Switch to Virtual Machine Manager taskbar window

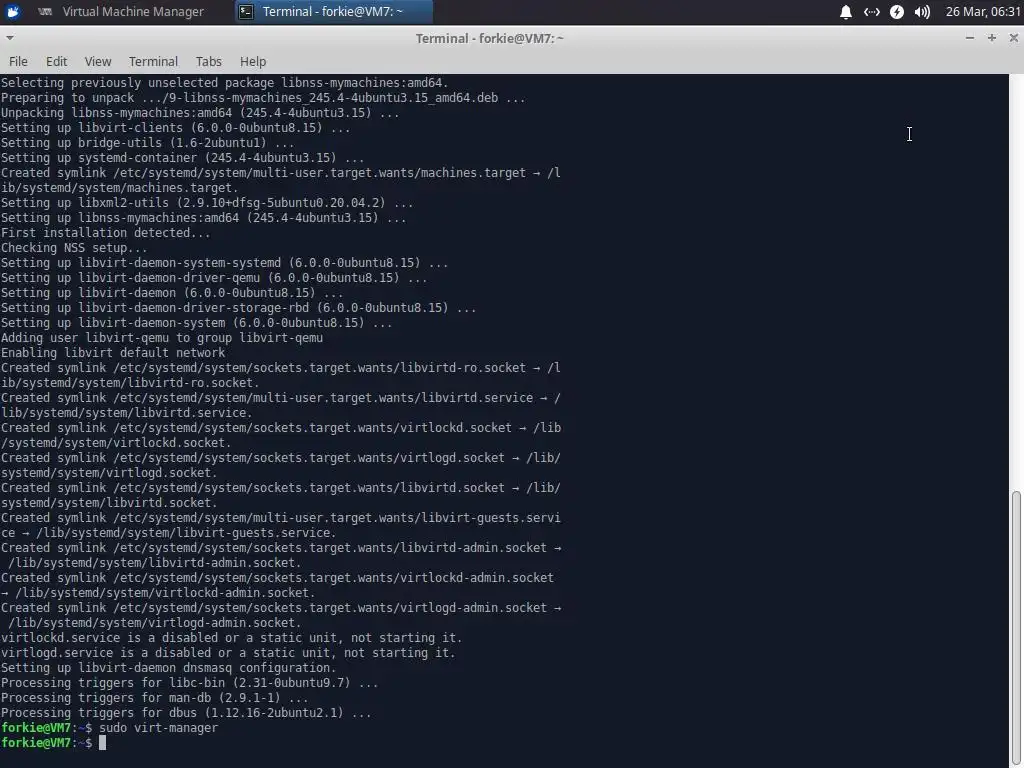(121, 11)
